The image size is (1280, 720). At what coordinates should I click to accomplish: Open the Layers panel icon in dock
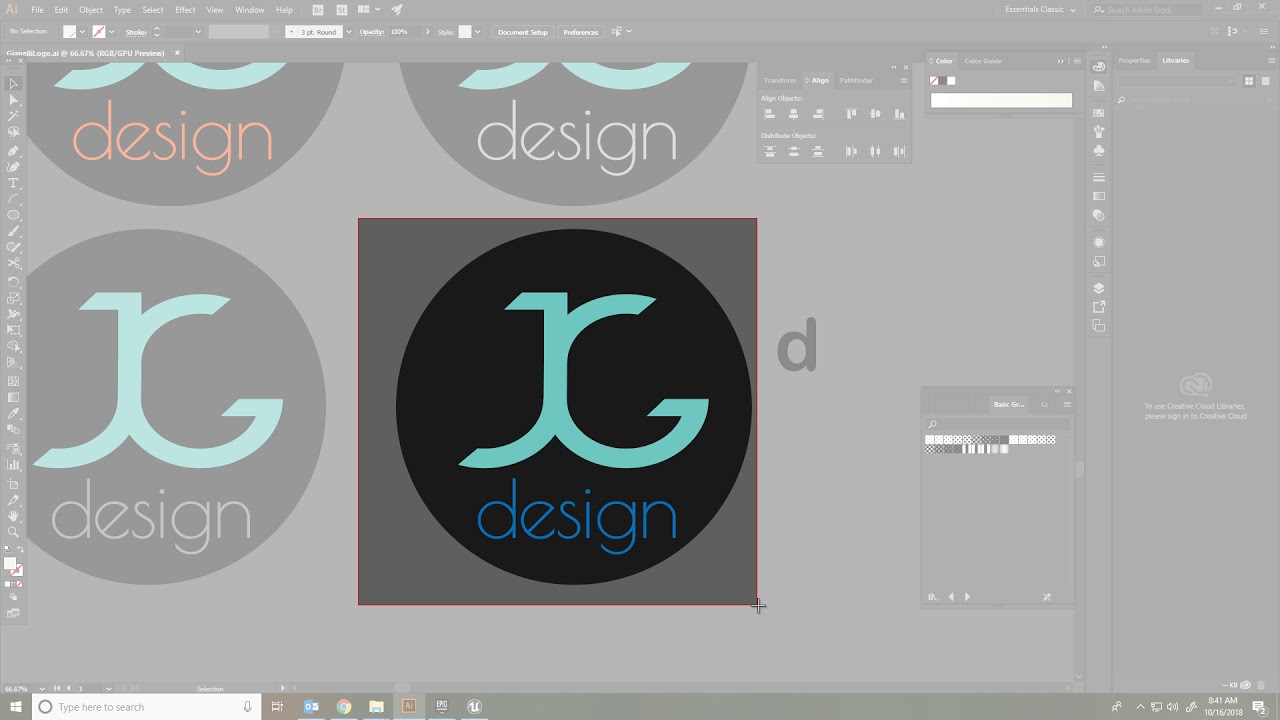coord(1099,289)
